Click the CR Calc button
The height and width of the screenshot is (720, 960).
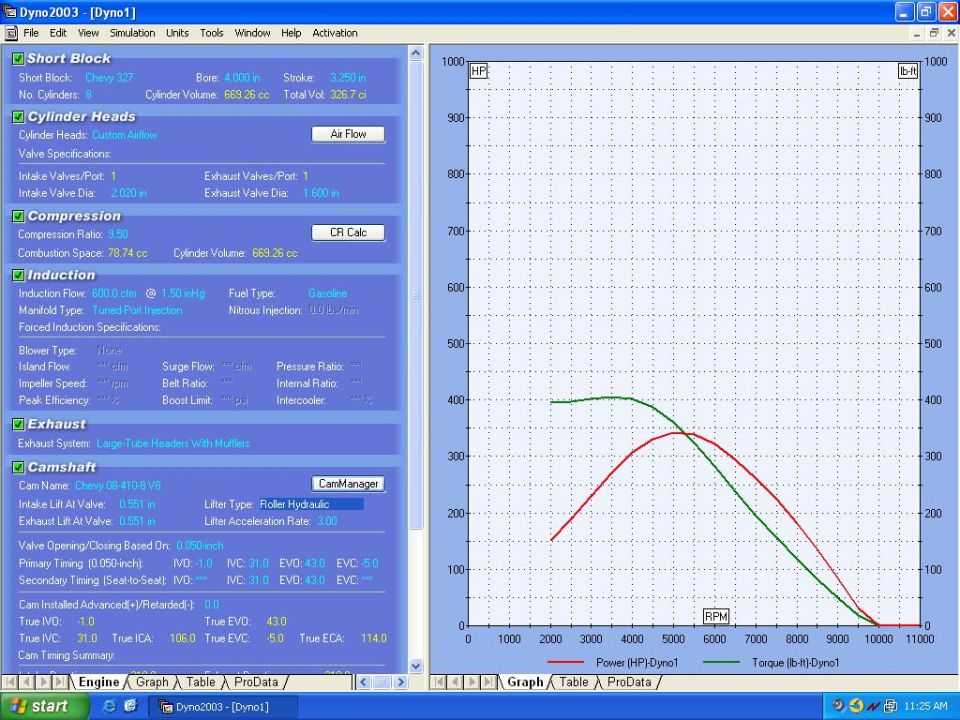pyautogui.click(x=348, y=233)
